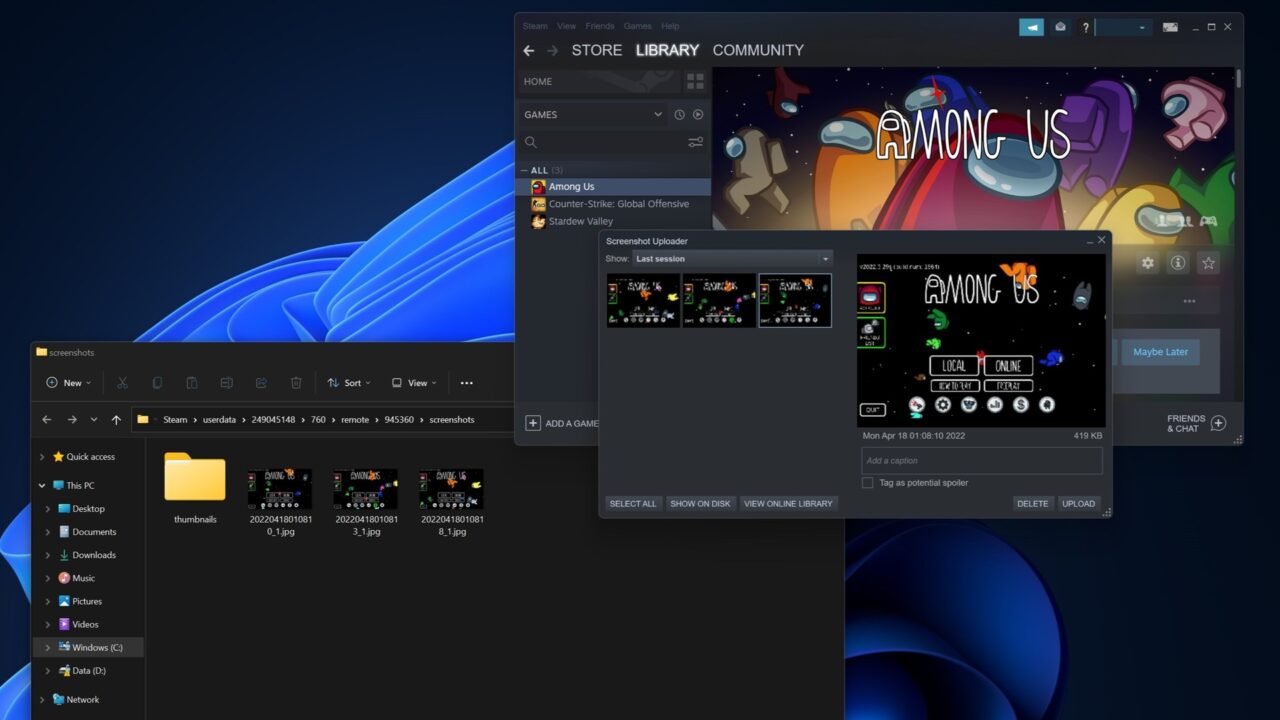Viewport: 1280px width, 720px height.
Task: Click the Steam help question mark icon
Action: coord(1085,27)
